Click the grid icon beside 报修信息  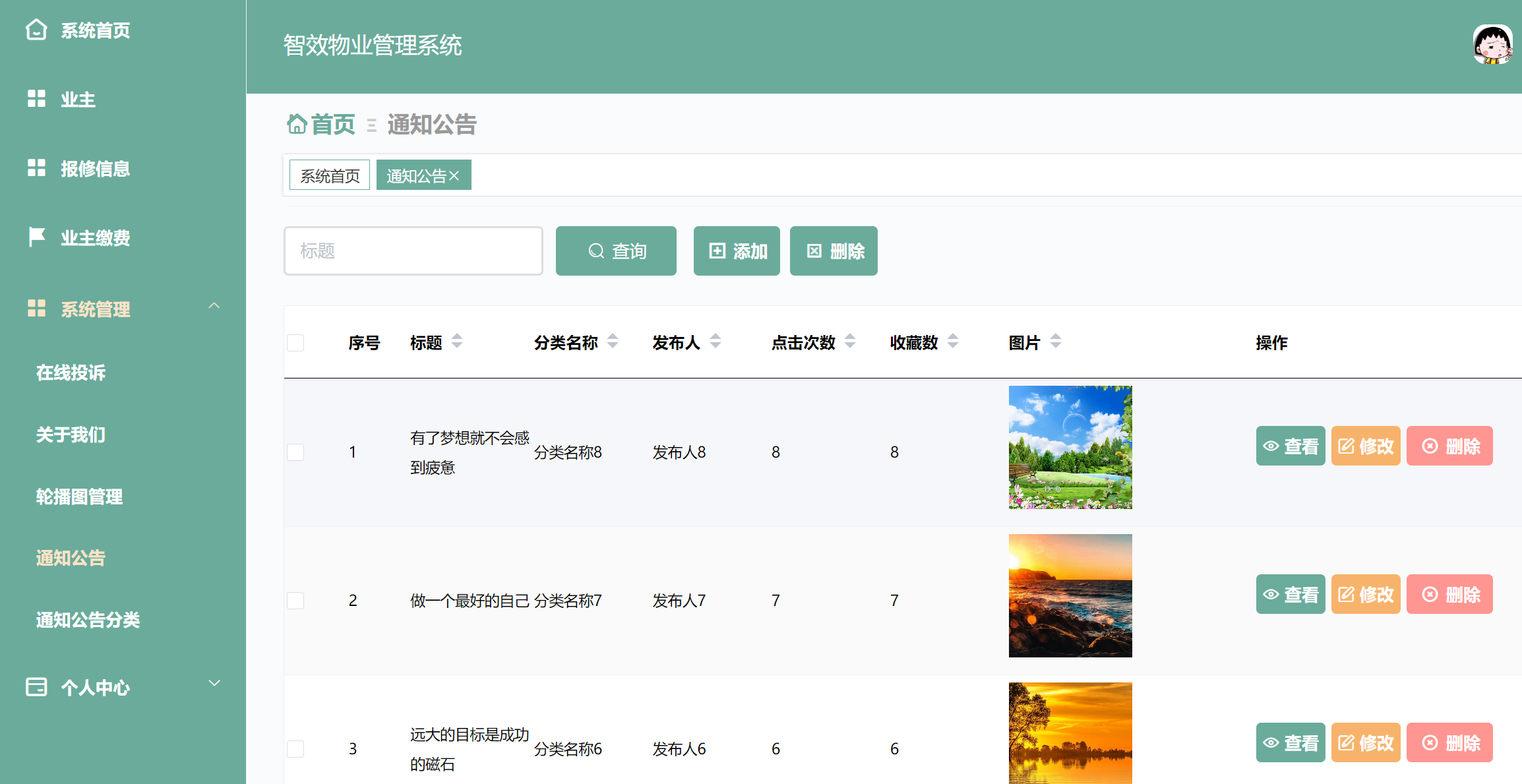tap(36, 168)
